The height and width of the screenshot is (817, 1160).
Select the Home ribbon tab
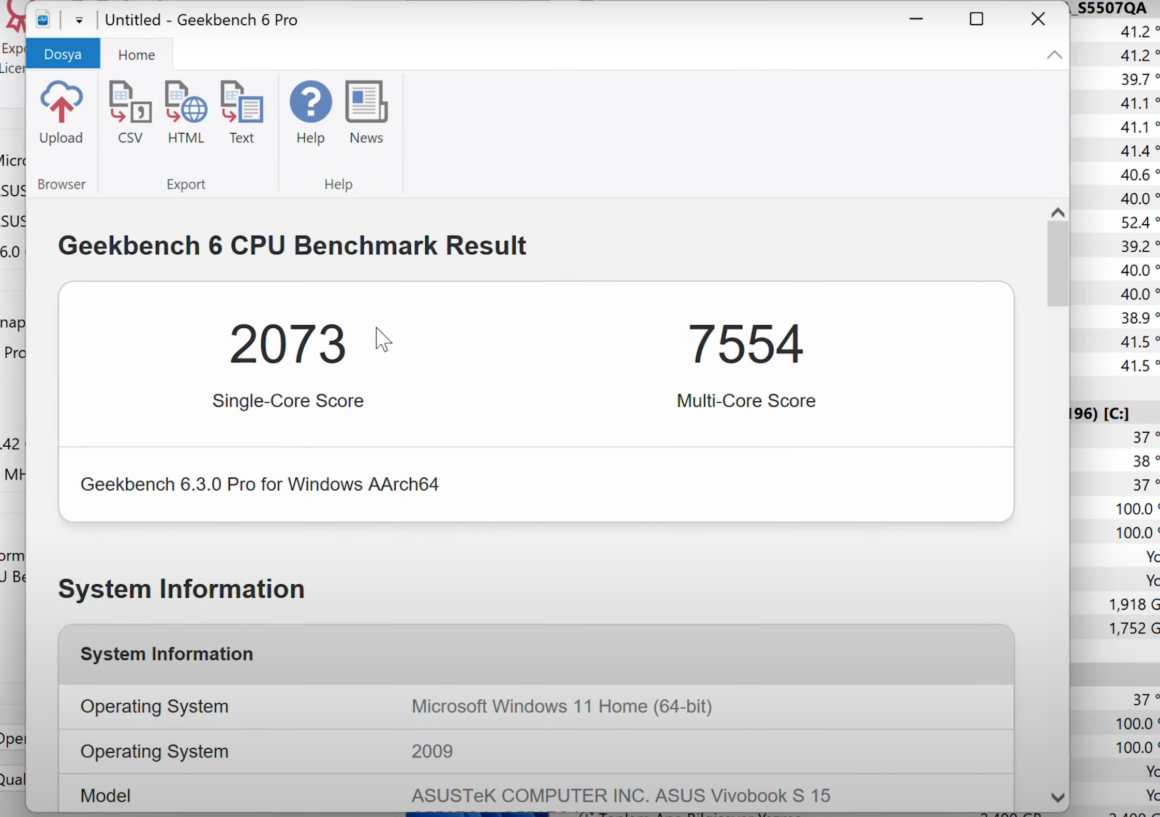(x=136, y=55)
